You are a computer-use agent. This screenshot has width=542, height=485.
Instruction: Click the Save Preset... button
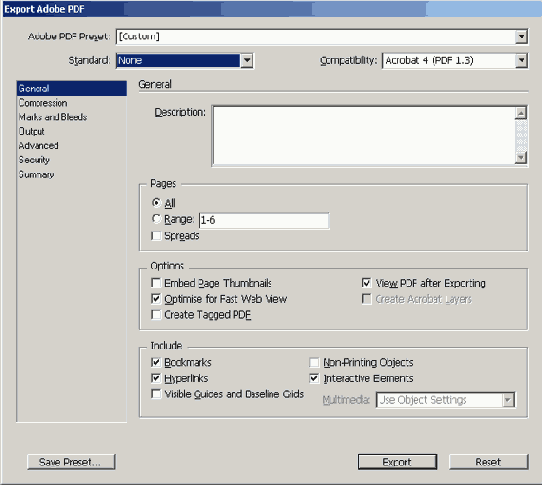tap(71, 462)
